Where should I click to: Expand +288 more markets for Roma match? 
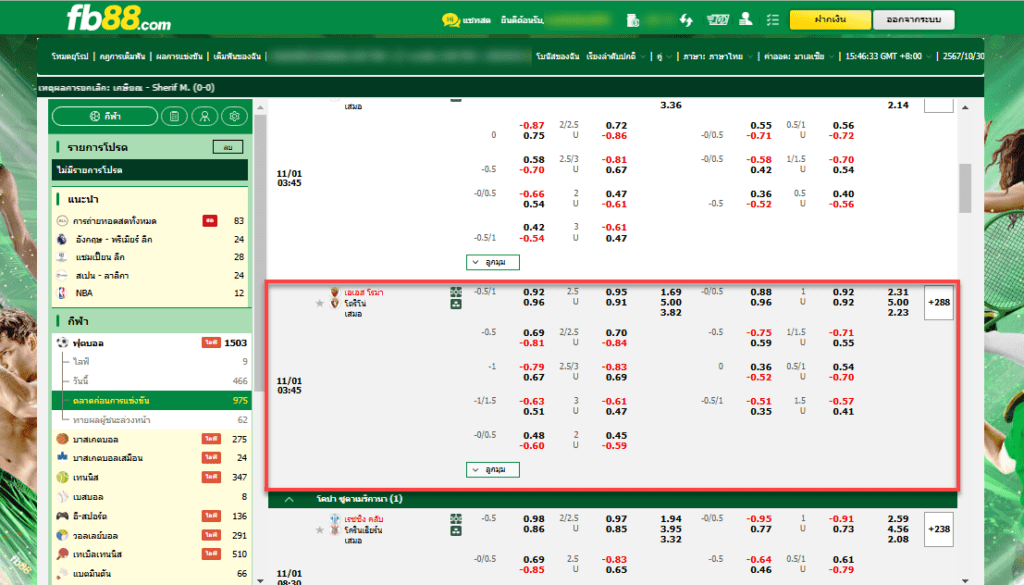click(x=938, y=302)
